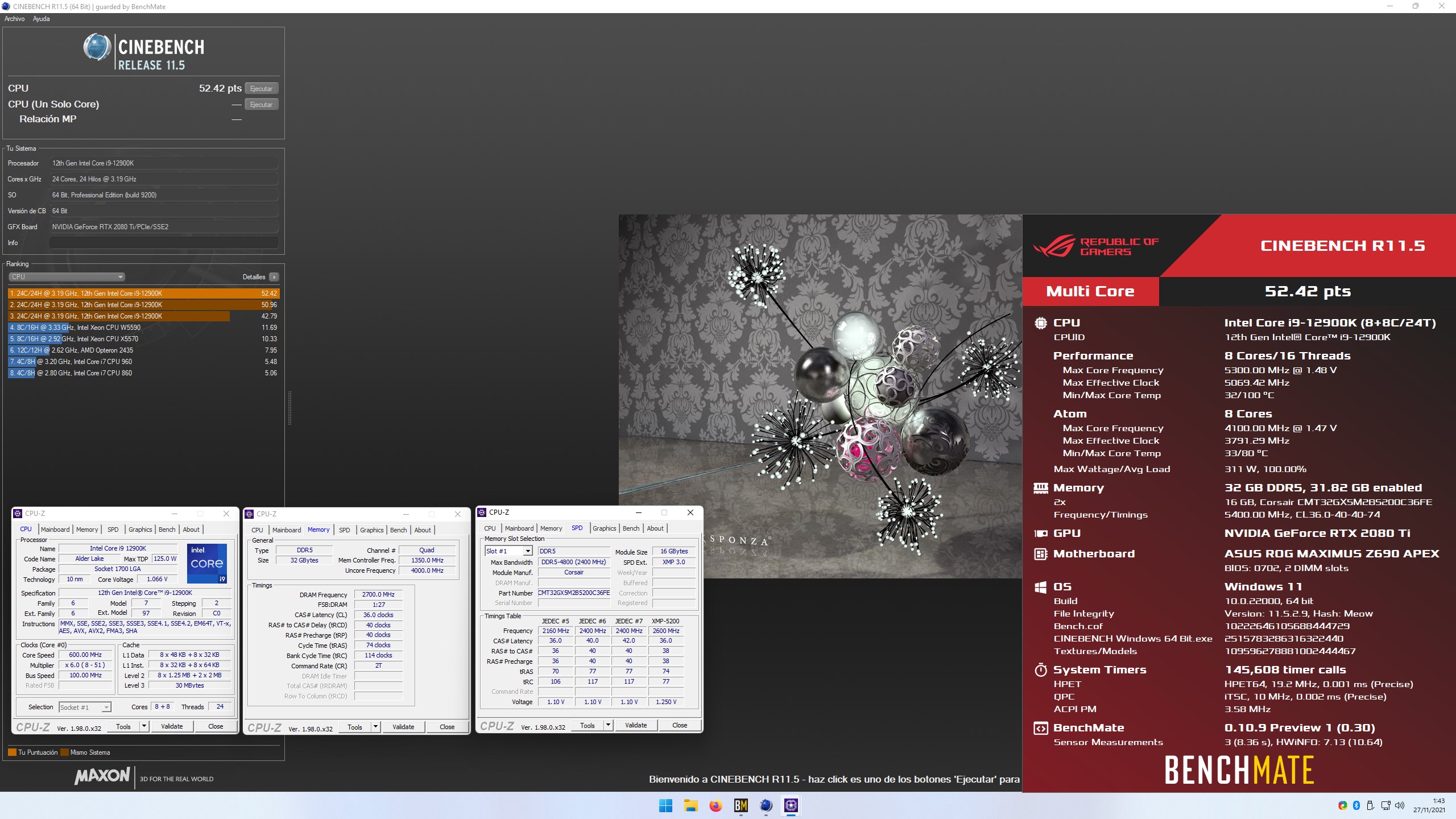Open Tools dropdown arrow in Memory CPU-Z window
This screenshot has width=1456, height=819.
click(x=375, y=727)
